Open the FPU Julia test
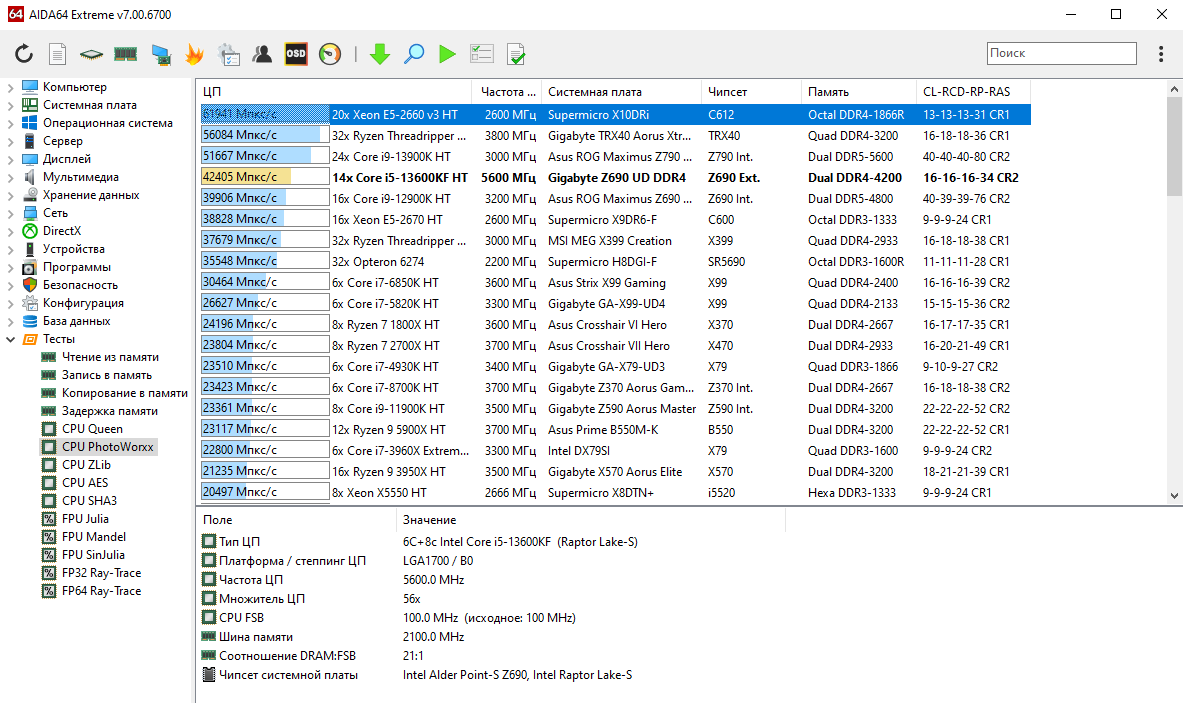The image size is (1183, 703). pyautogui.click(x=85, y=519)
